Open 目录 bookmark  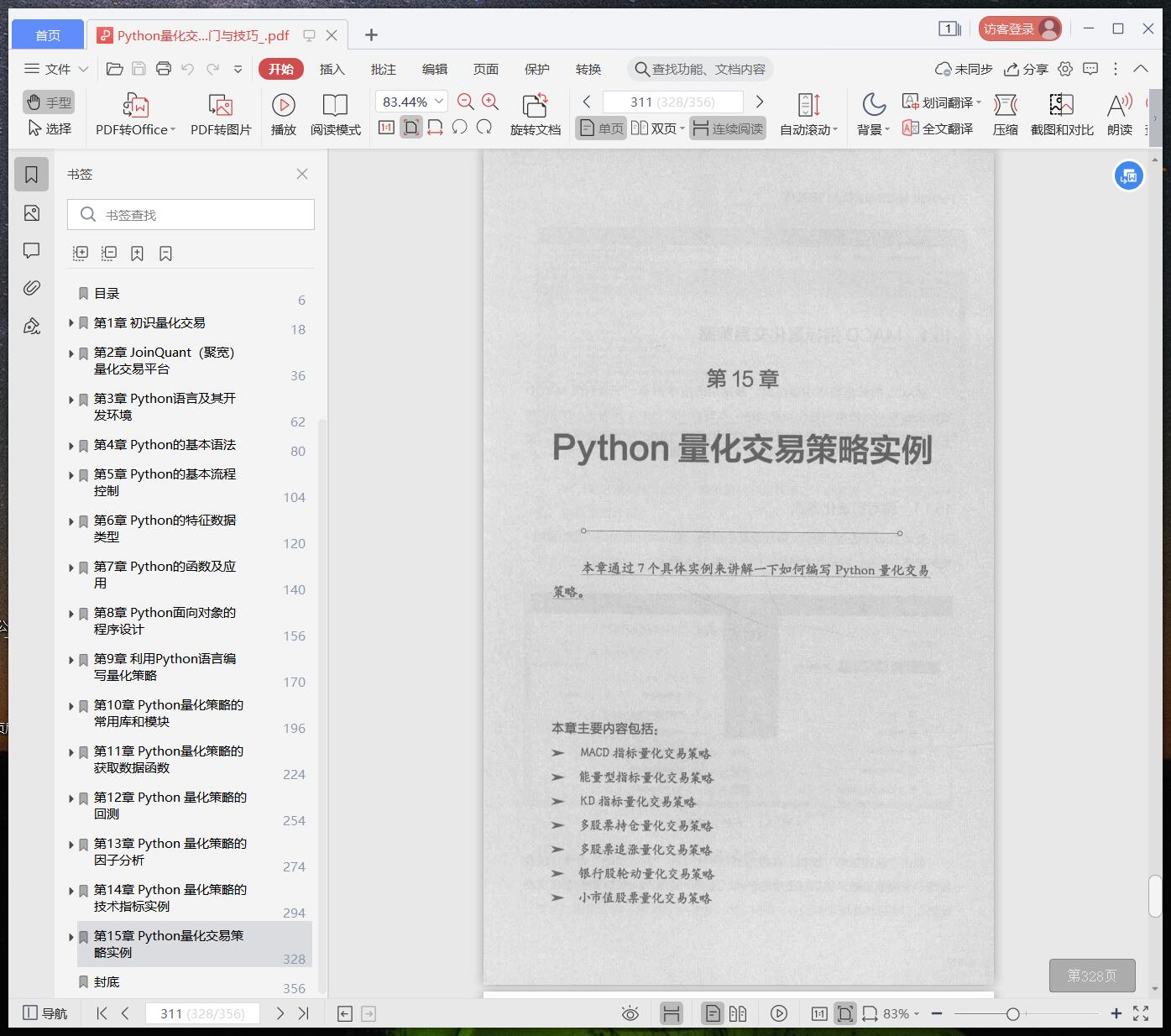click(107, 293)
